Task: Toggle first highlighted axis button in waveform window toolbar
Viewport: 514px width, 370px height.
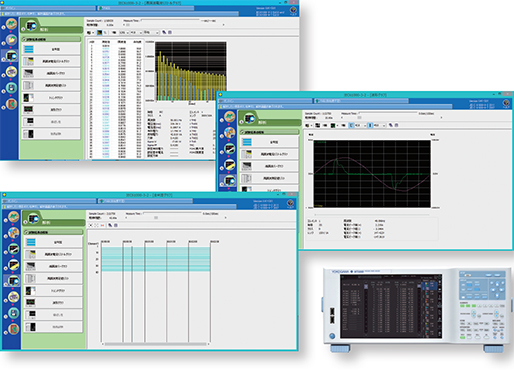Action: 351,125
